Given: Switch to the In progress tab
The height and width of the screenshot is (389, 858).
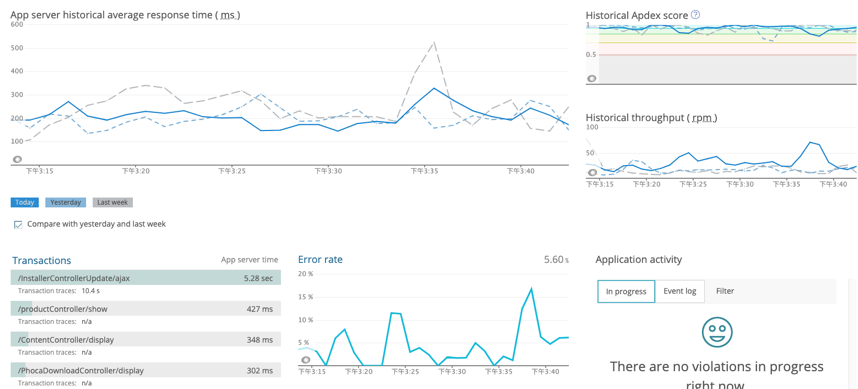Looking at the screenshot, I should [x=626, y=292].
